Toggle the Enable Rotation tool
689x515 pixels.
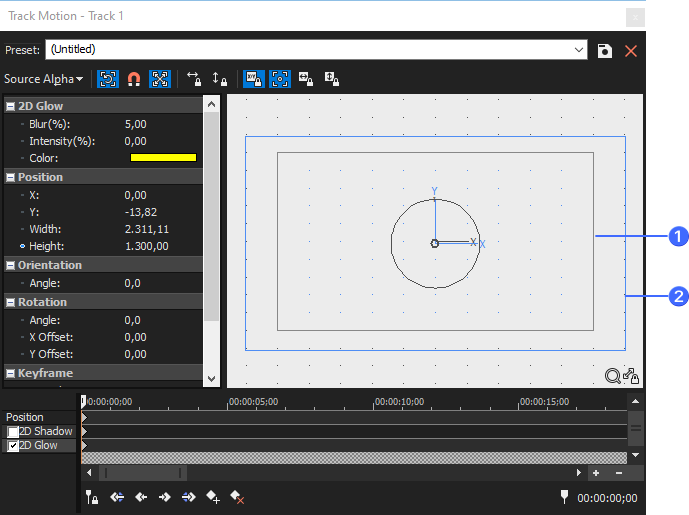pos(106,79)
